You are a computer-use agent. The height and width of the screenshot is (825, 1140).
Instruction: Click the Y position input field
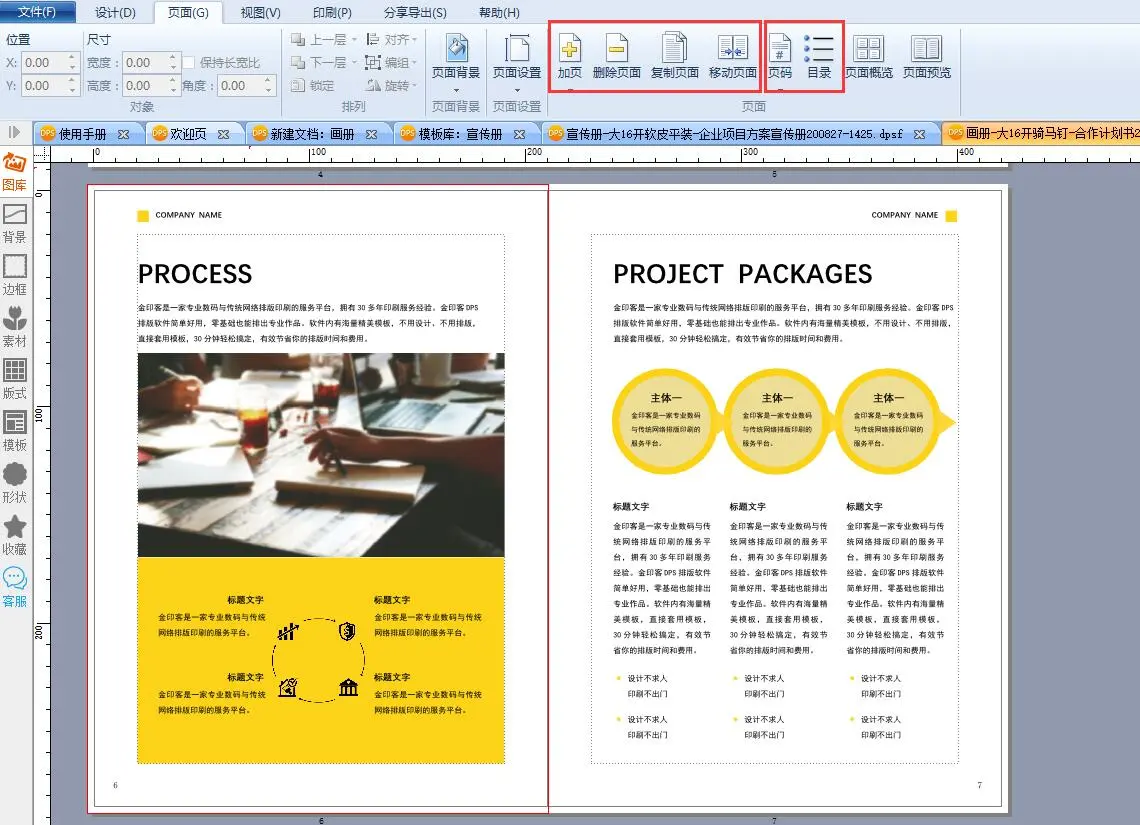click(x=43, y=86)
